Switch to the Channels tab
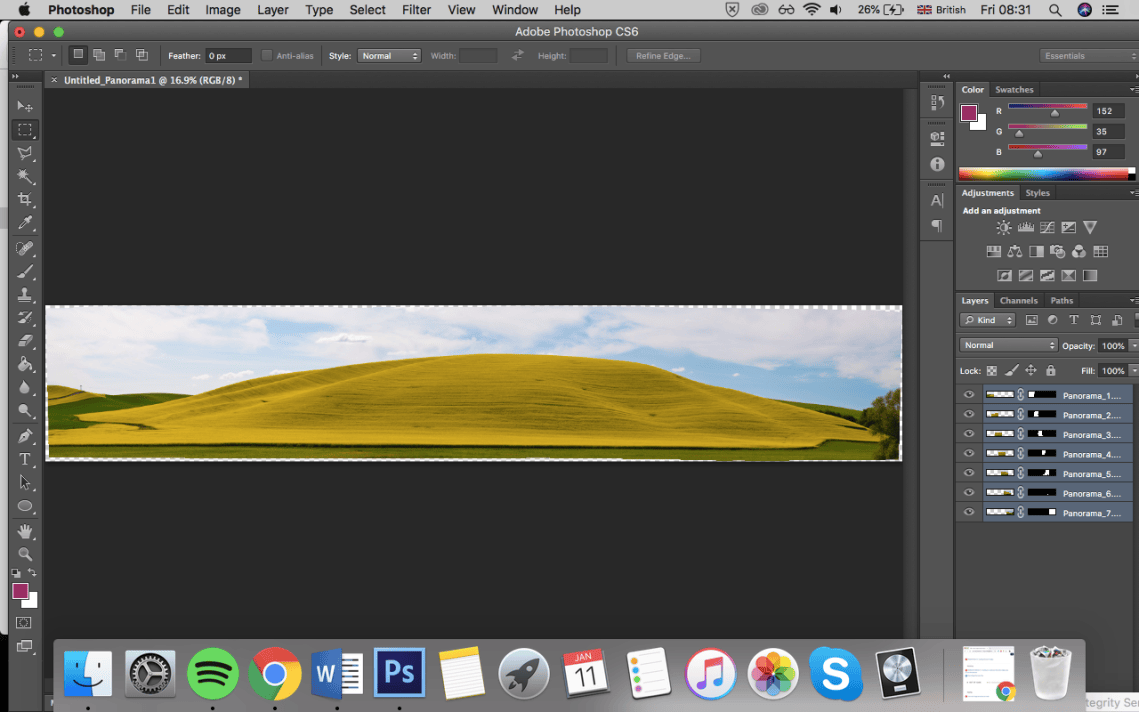1139x712 pixels. pos(1018,301)
